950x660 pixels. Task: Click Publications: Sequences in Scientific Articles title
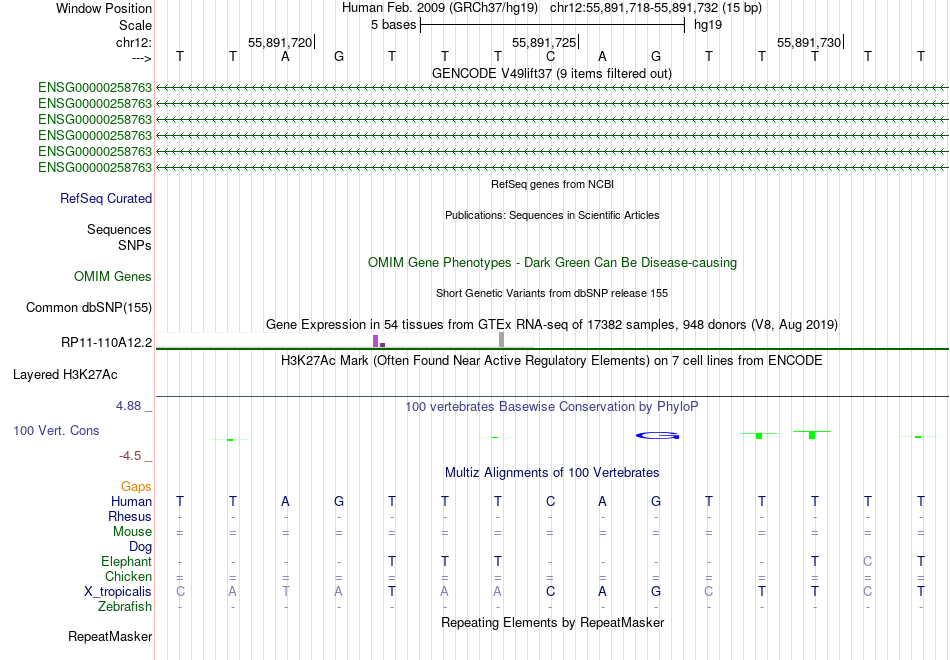552,215
